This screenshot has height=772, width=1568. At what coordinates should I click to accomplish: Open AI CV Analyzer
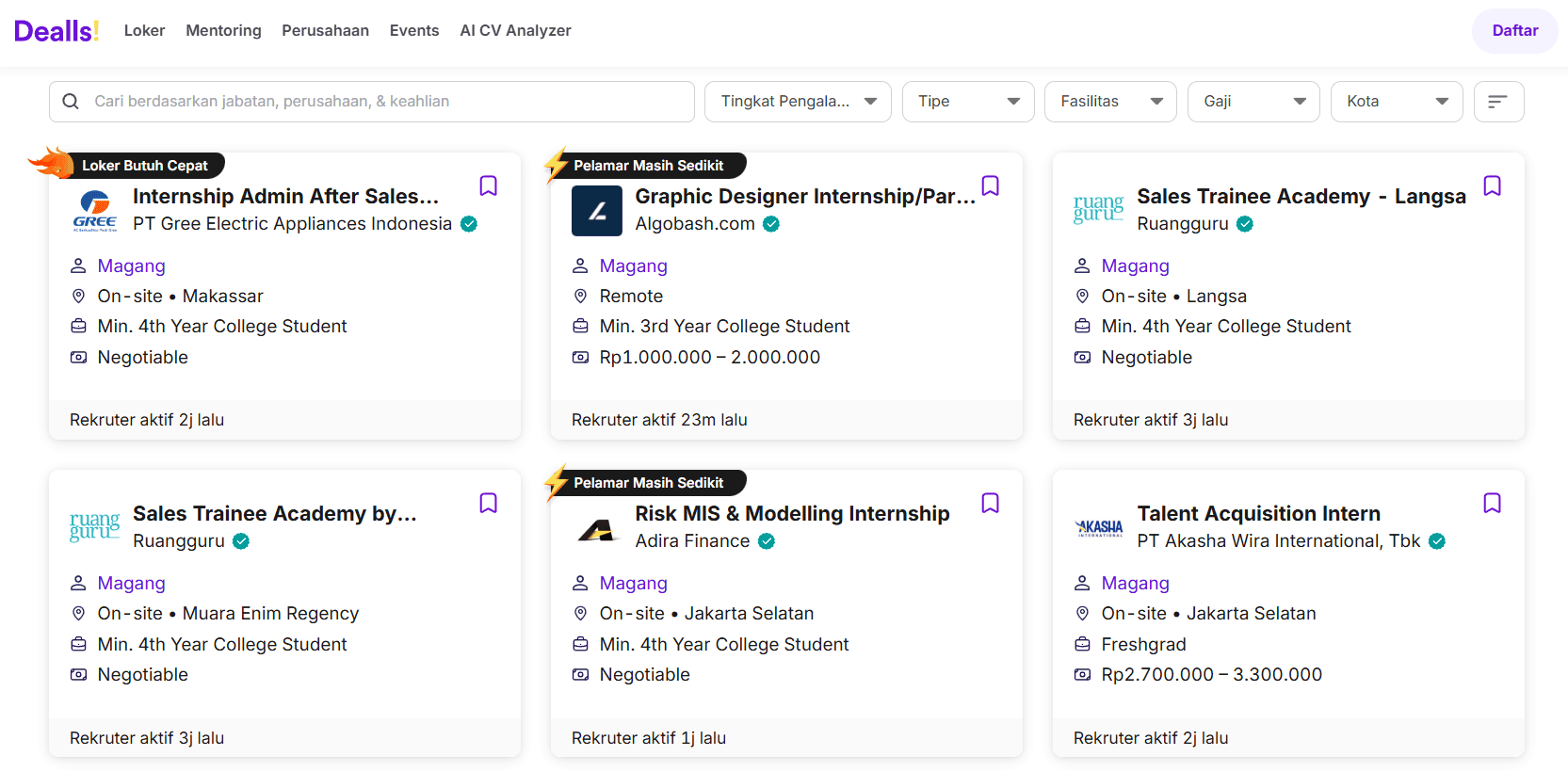[515, 31]
